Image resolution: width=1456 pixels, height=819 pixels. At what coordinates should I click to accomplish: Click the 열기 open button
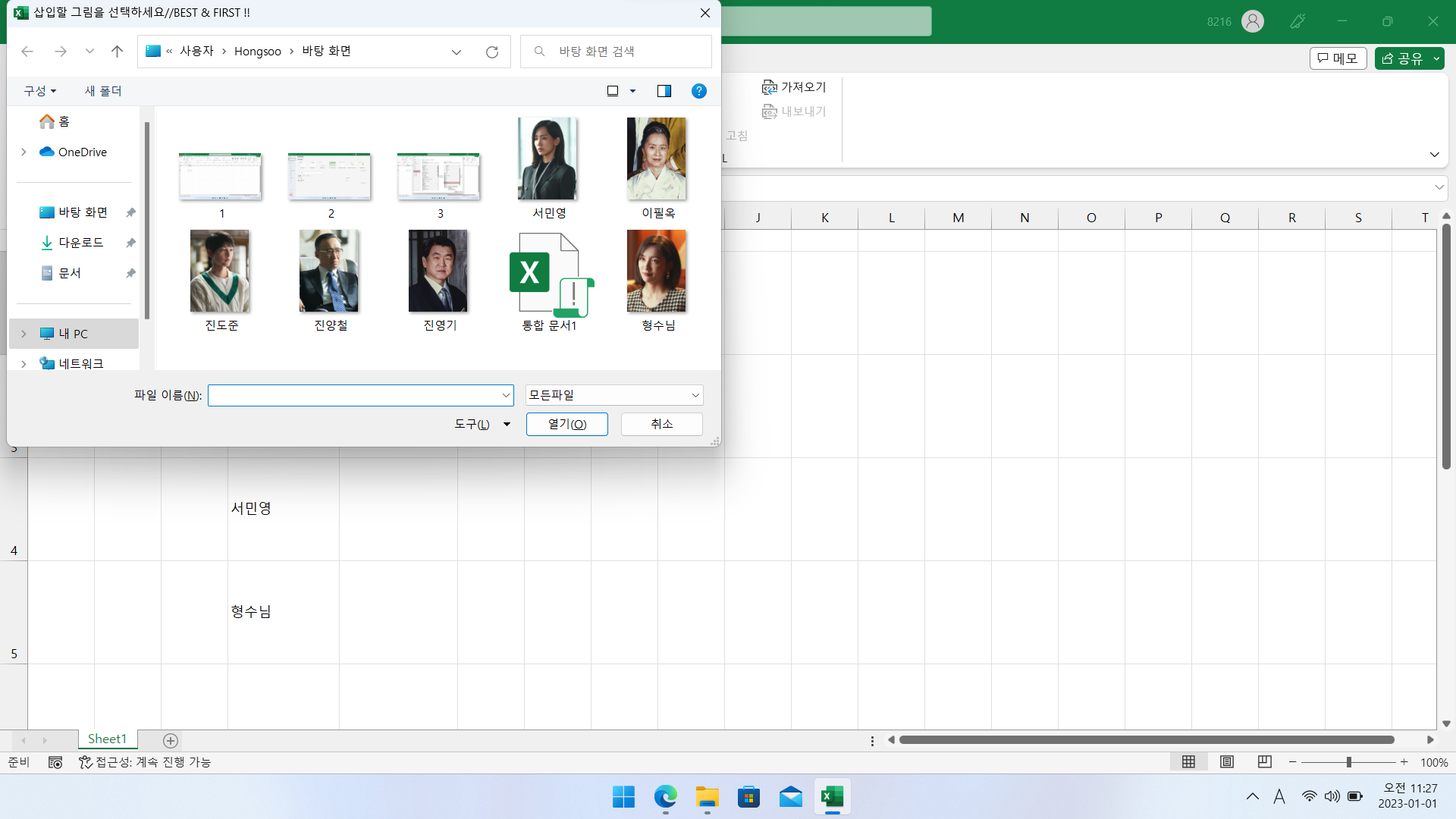click(566, 424)
